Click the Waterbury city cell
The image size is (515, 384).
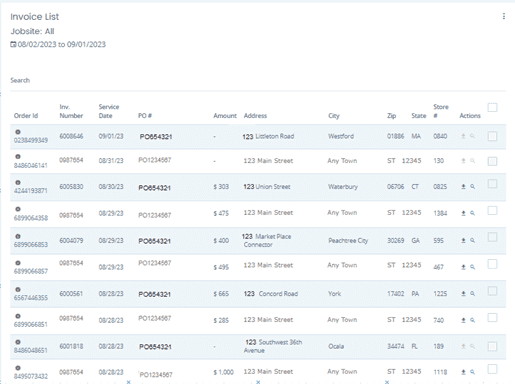point(343,187)
